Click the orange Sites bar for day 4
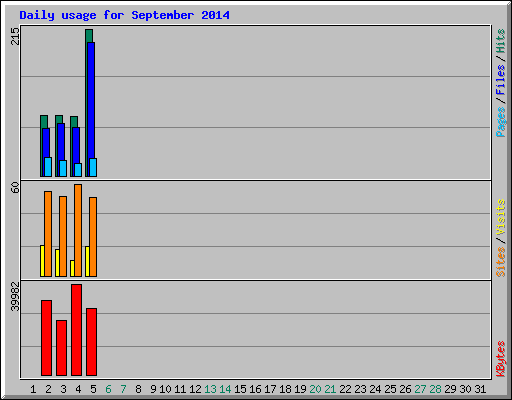The image size is (512, 400). click(x=78, y=230)
